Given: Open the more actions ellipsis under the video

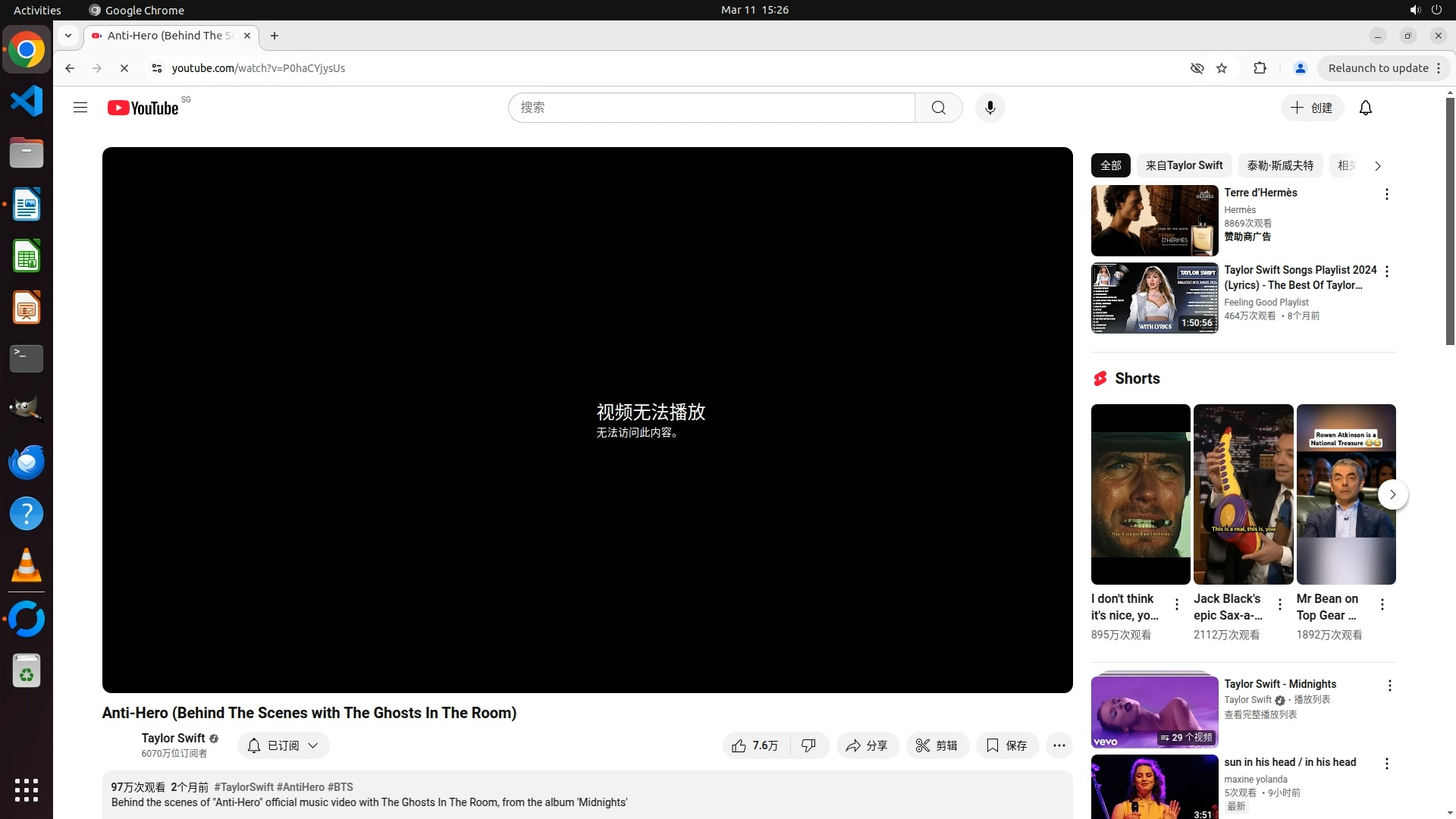Looking at the screenshot, I should [x=1059, y=745].
